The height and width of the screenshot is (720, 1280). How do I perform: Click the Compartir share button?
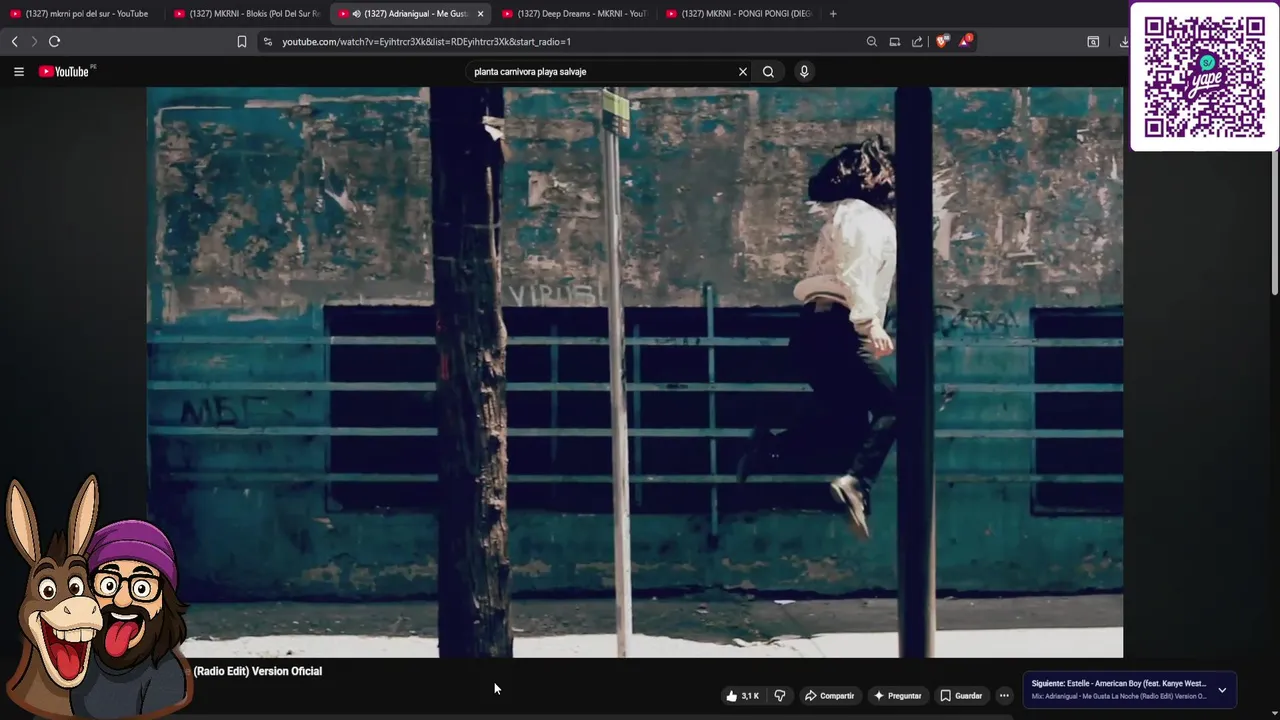click(x=830, y=696)
